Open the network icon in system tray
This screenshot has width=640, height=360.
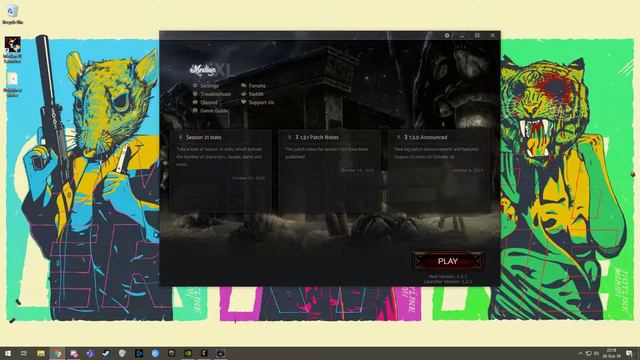click(589, 353)
